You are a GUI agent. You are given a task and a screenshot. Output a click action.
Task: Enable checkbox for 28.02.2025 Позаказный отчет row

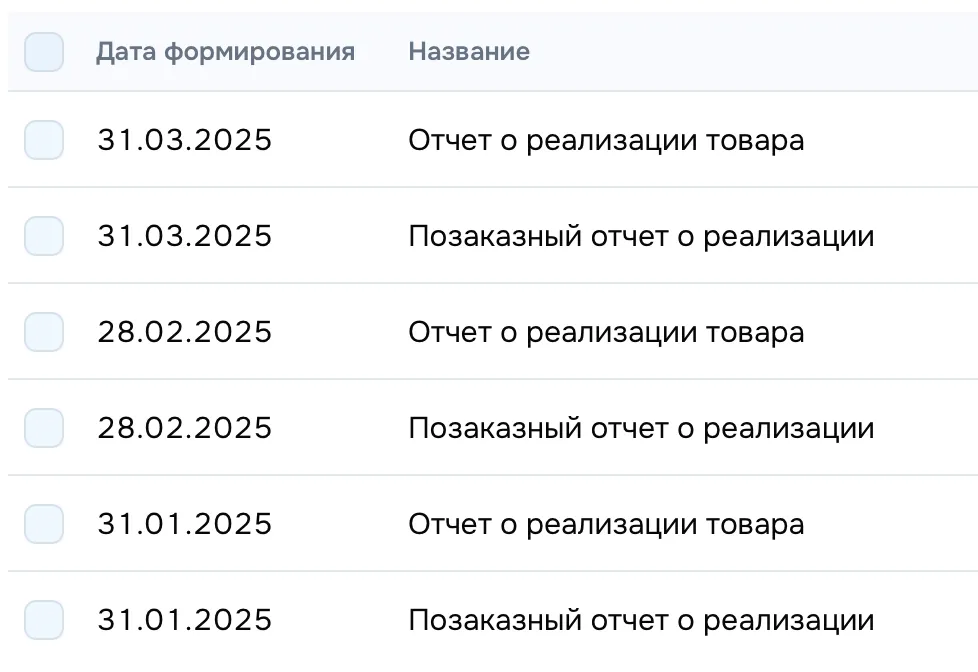[44, 428]
